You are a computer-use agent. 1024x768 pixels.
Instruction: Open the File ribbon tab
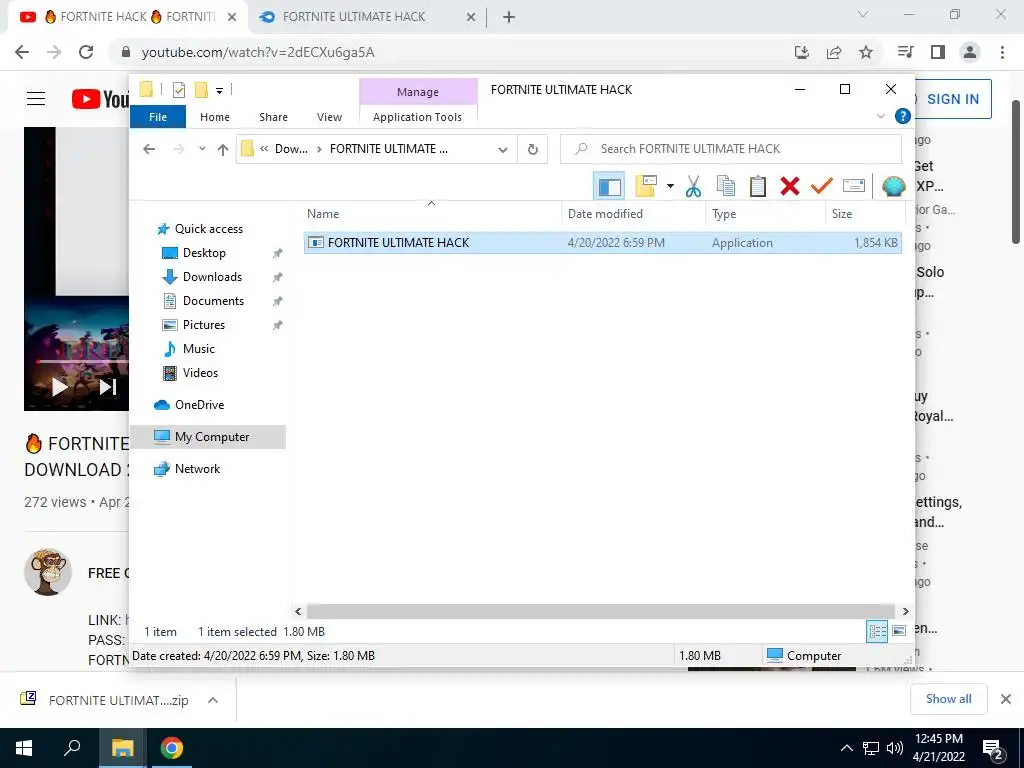pyautogui.click(x=158, y=117)
